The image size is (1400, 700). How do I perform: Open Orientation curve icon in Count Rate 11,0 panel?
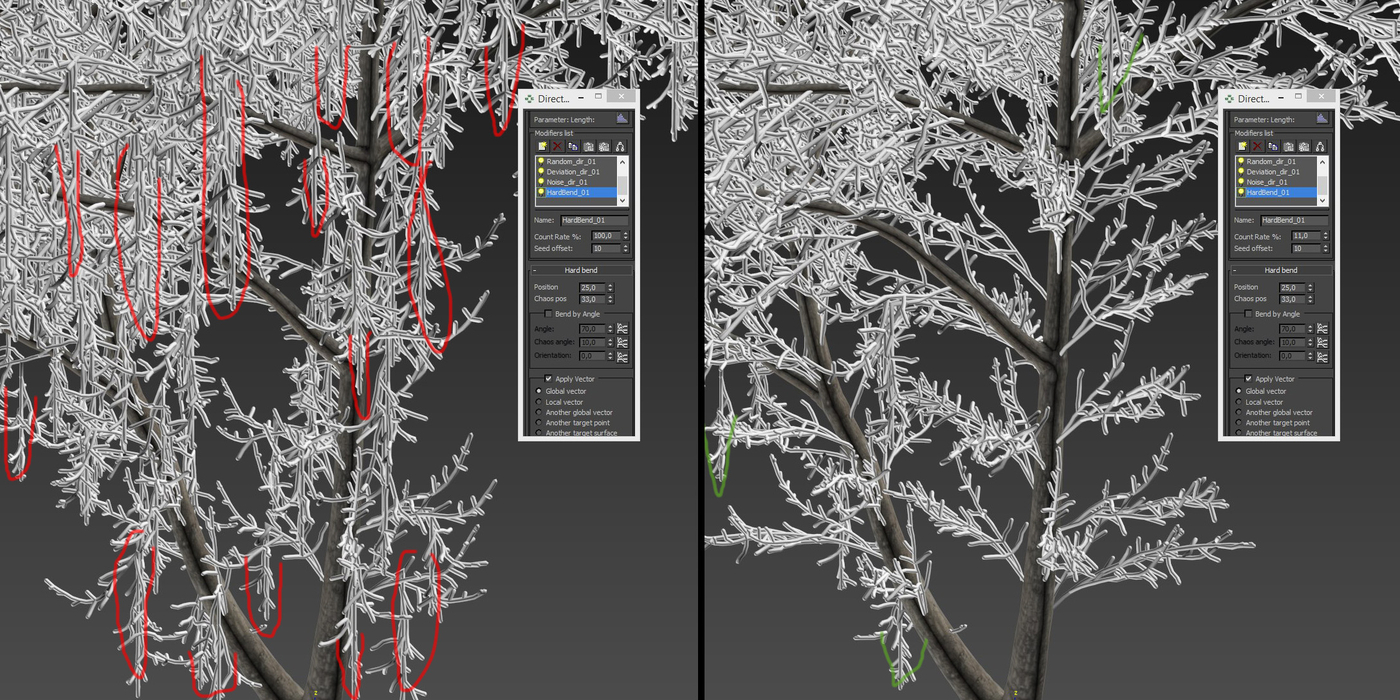pos(1322,356)
